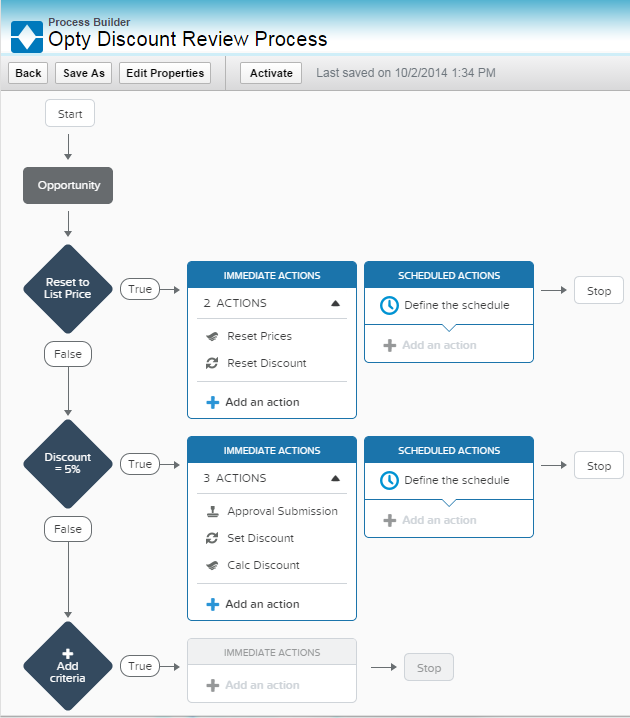Open the Approval Submission action

point(282,511)
